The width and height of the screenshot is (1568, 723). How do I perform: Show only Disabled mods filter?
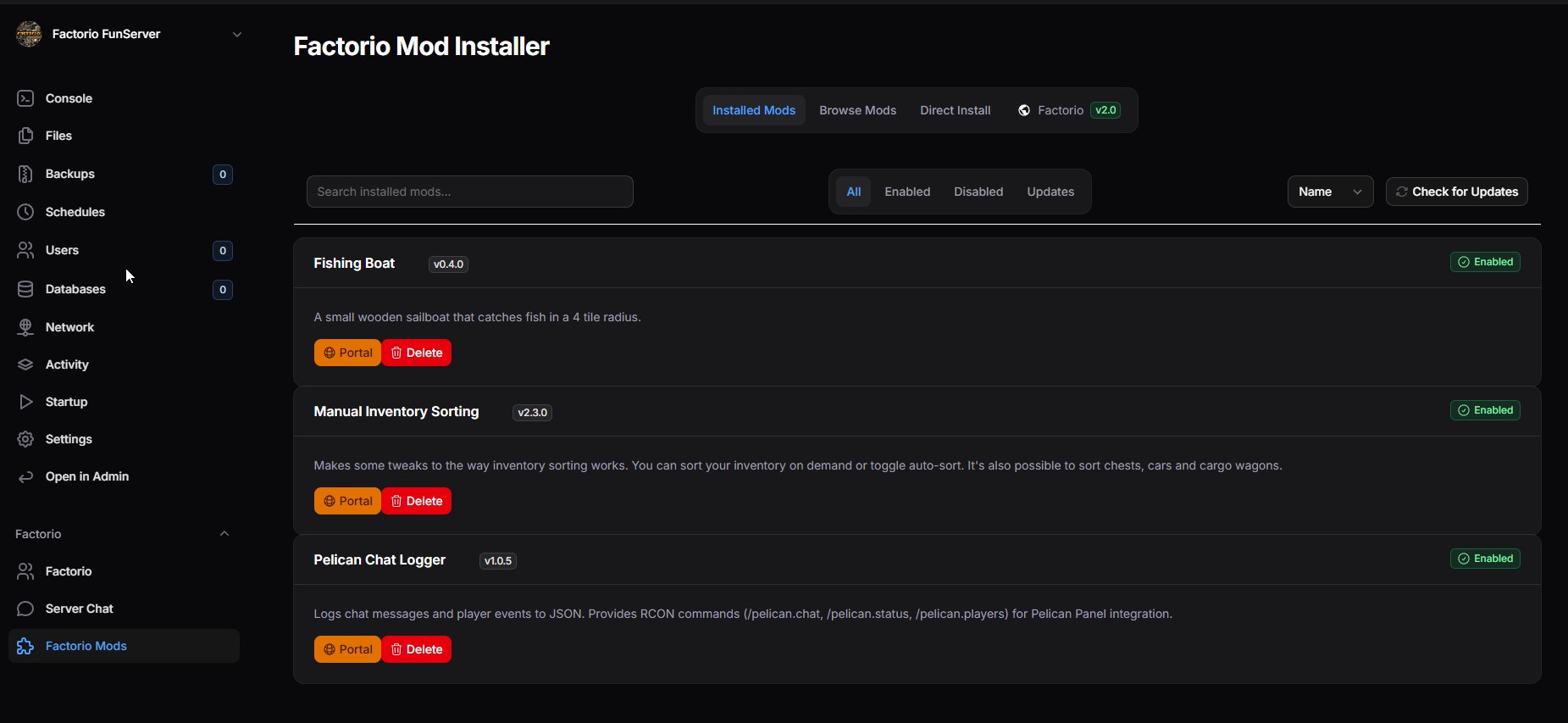pyautogui.click(x=978, y=192)
